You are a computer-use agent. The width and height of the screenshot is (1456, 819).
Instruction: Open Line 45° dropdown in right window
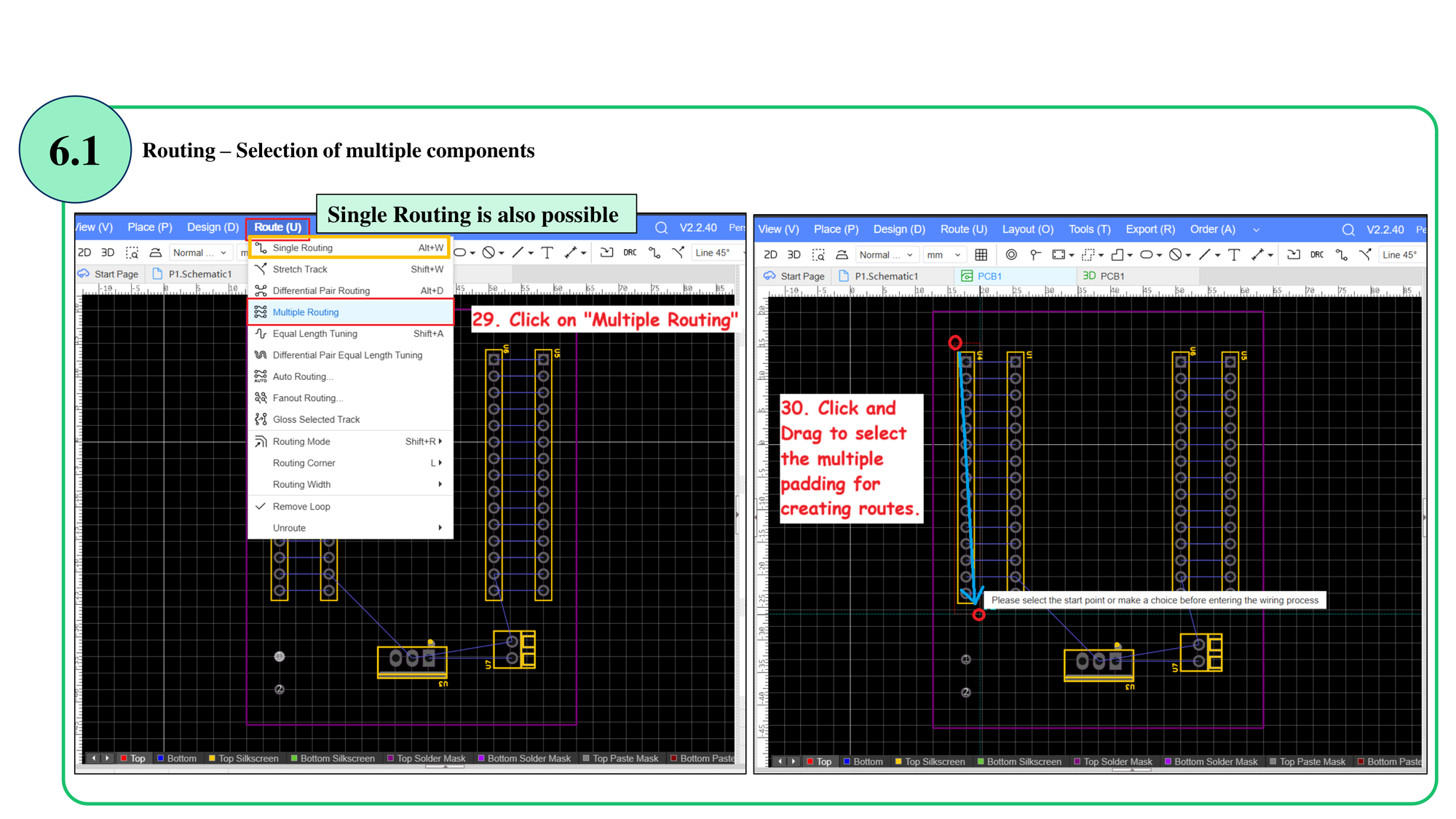[1402, 255]
